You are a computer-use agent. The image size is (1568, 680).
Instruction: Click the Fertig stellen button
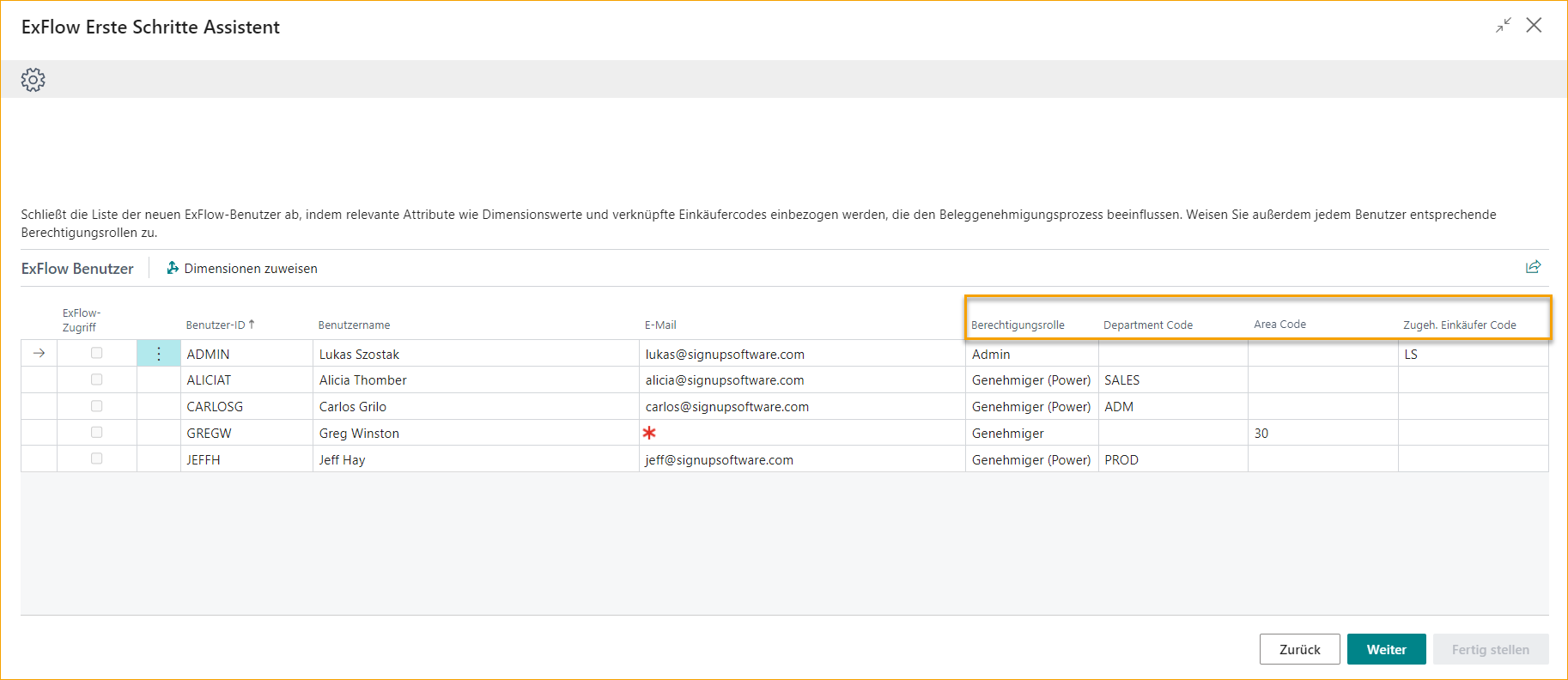pyautogui.click(x=1491, y=649)
